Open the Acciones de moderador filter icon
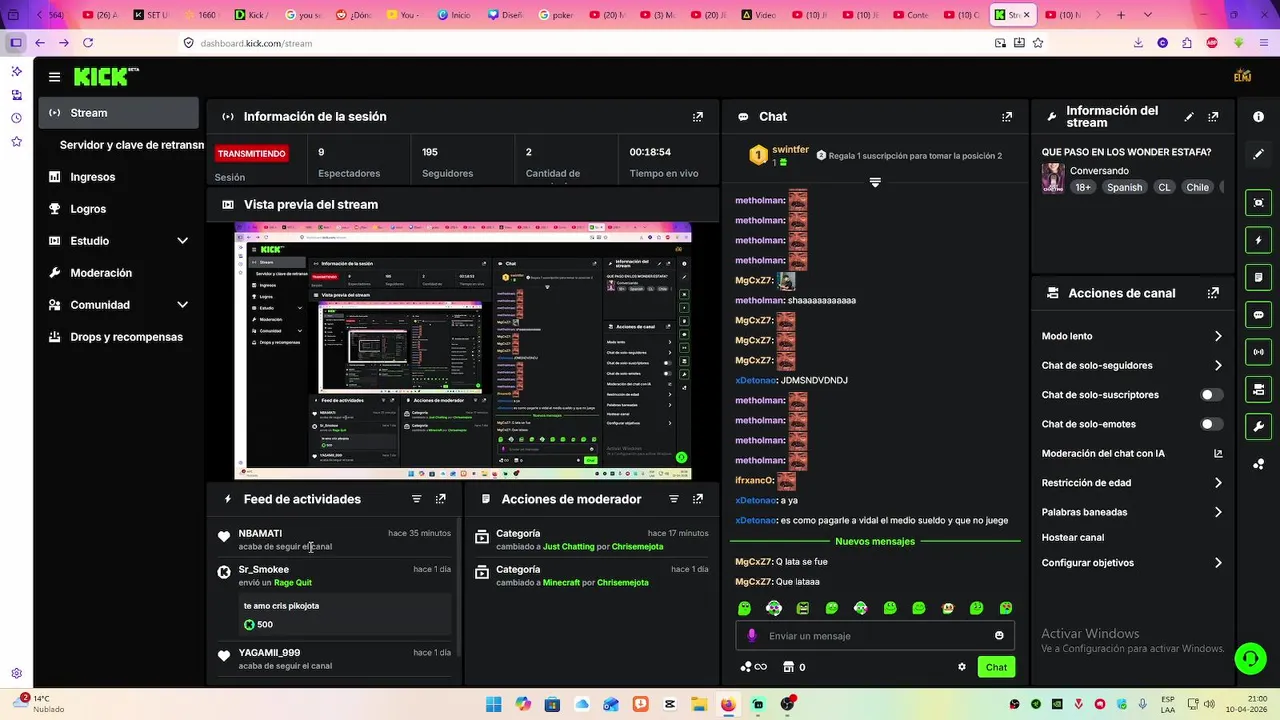The image size is (1280, 720). click(x=674, y=499)
